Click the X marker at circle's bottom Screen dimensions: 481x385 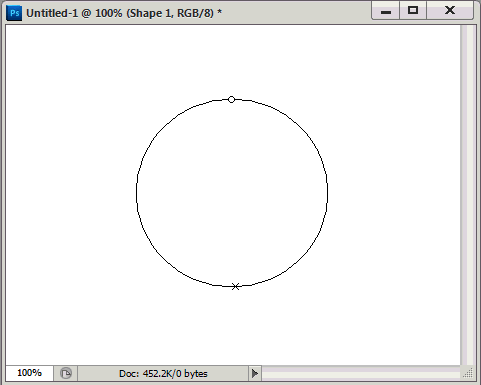tap(235, 286)
